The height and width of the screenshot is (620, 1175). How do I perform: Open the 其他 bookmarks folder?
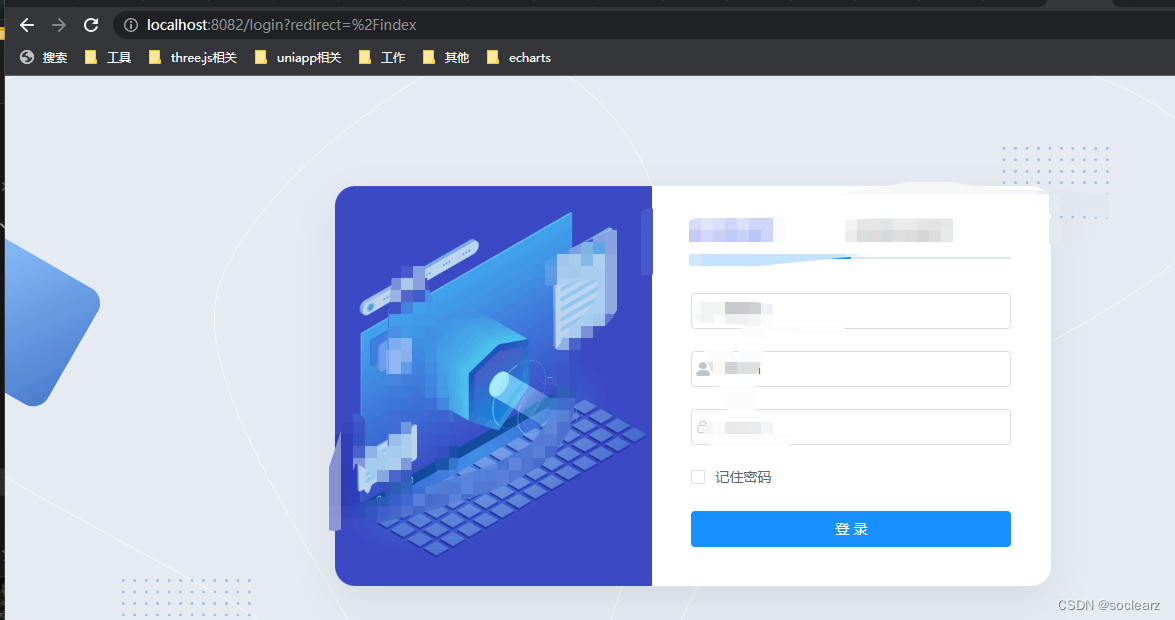446,58
